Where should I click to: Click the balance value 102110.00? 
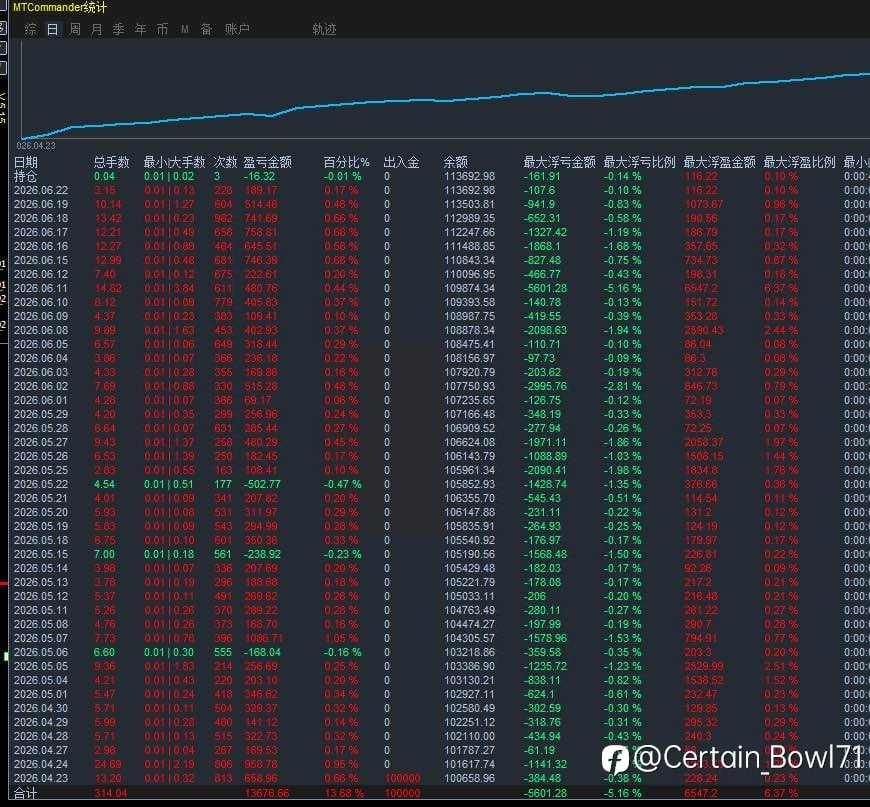pos(469,736)
